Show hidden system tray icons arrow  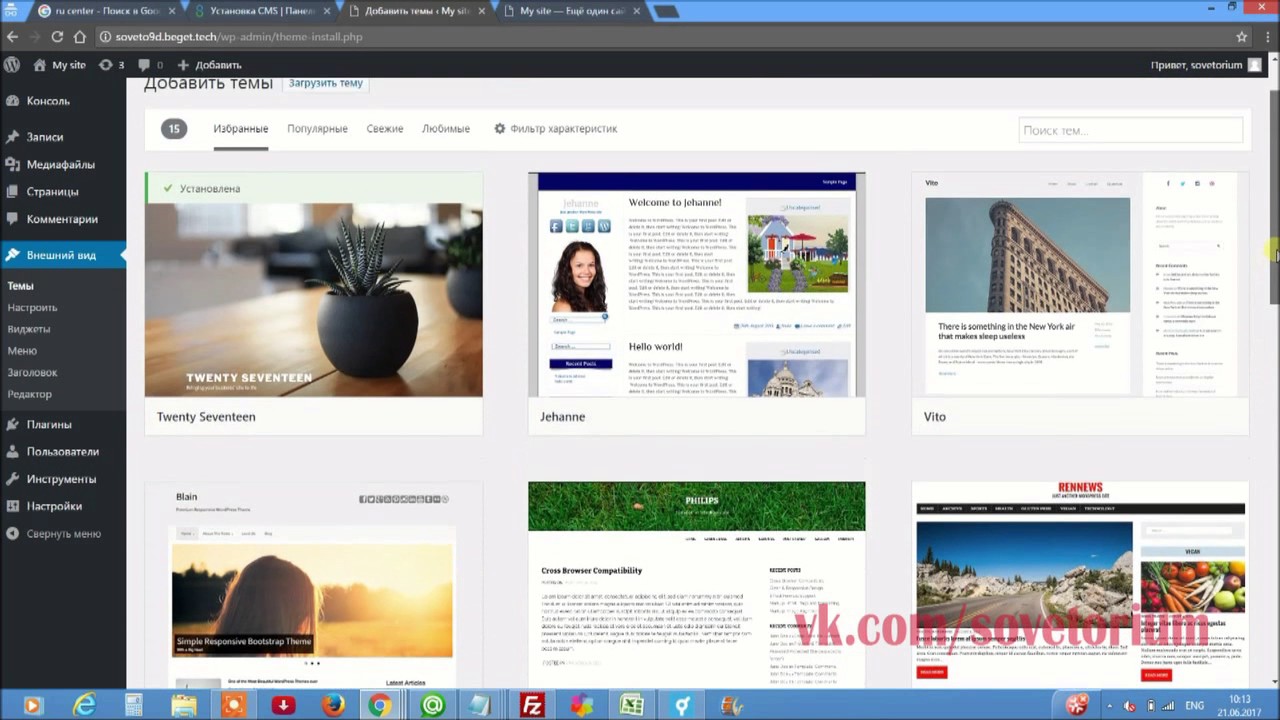[1109, 706]
